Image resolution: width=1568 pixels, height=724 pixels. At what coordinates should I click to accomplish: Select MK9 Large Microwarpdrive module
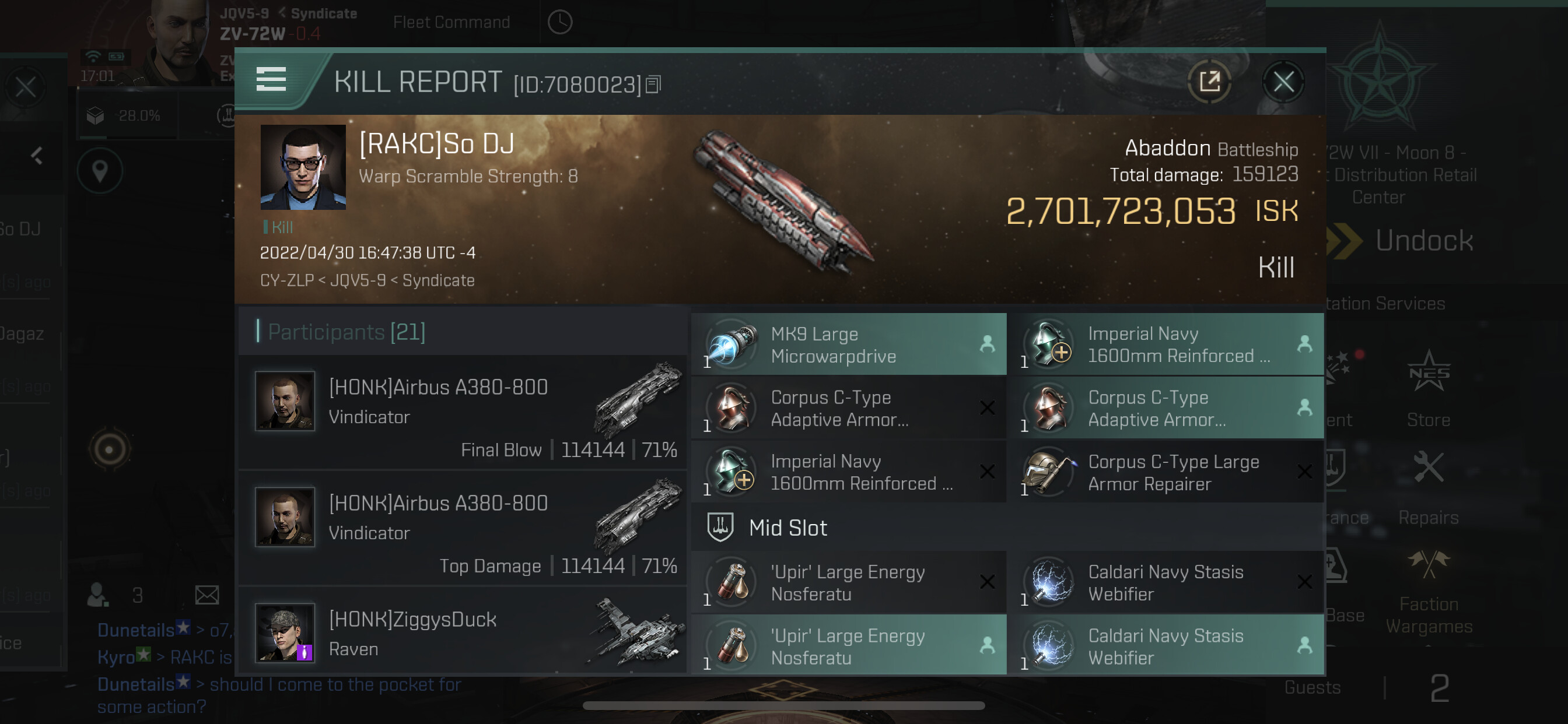(x=849, y=345)
